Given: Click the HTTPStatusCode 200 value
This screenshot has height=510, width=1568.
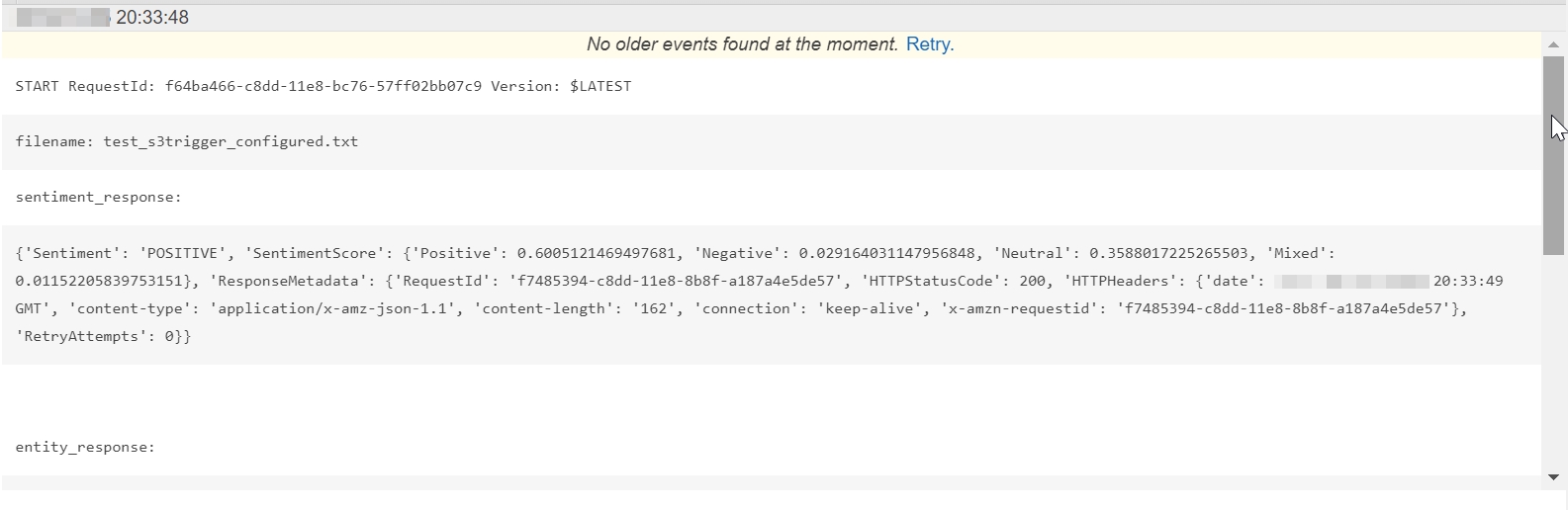Looking at the screenshot, I should [1032, 281].
